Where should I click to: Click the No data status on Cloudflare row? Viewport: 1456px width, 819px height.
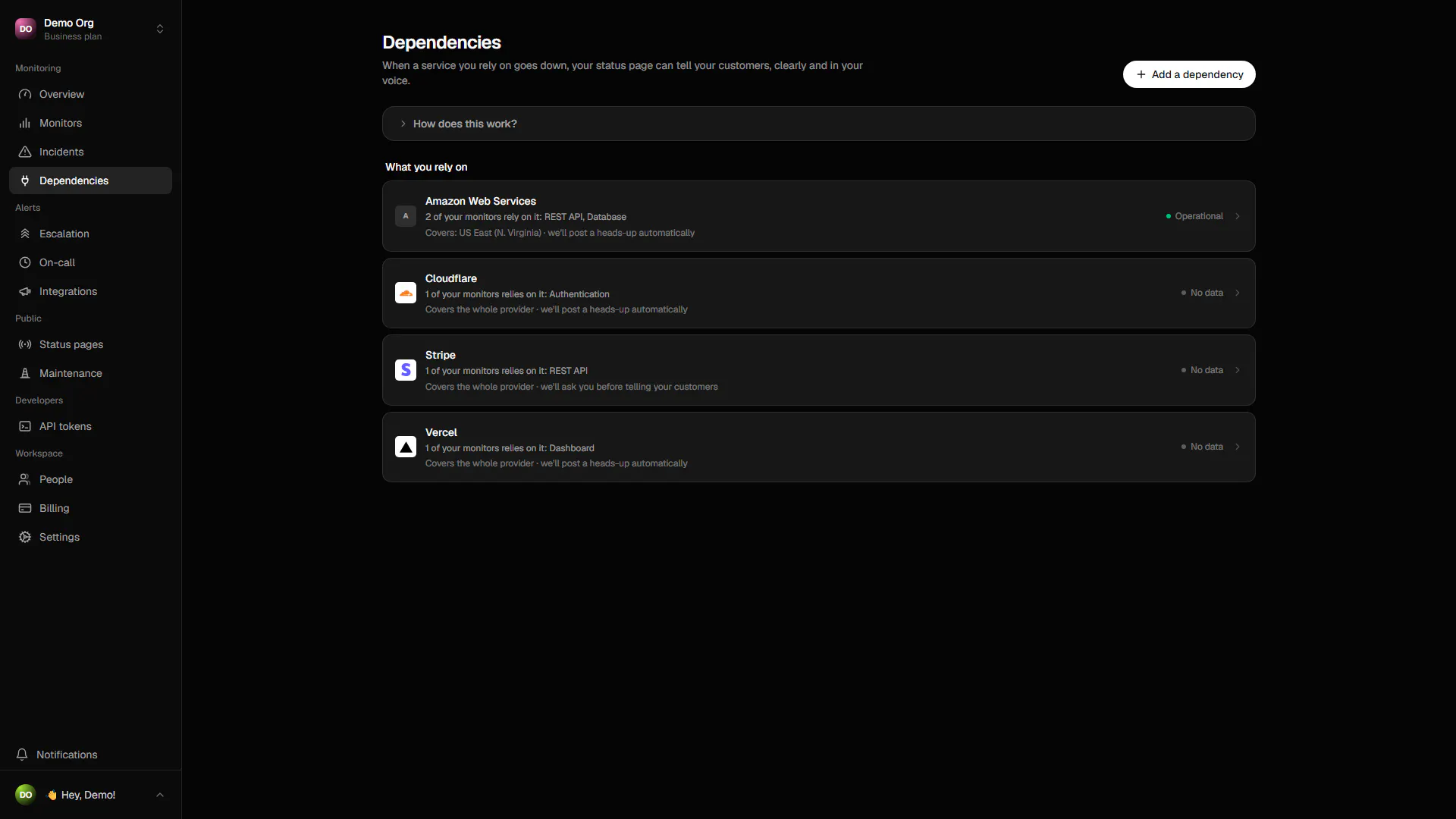pyautogui.click(x=1202, y=293)
